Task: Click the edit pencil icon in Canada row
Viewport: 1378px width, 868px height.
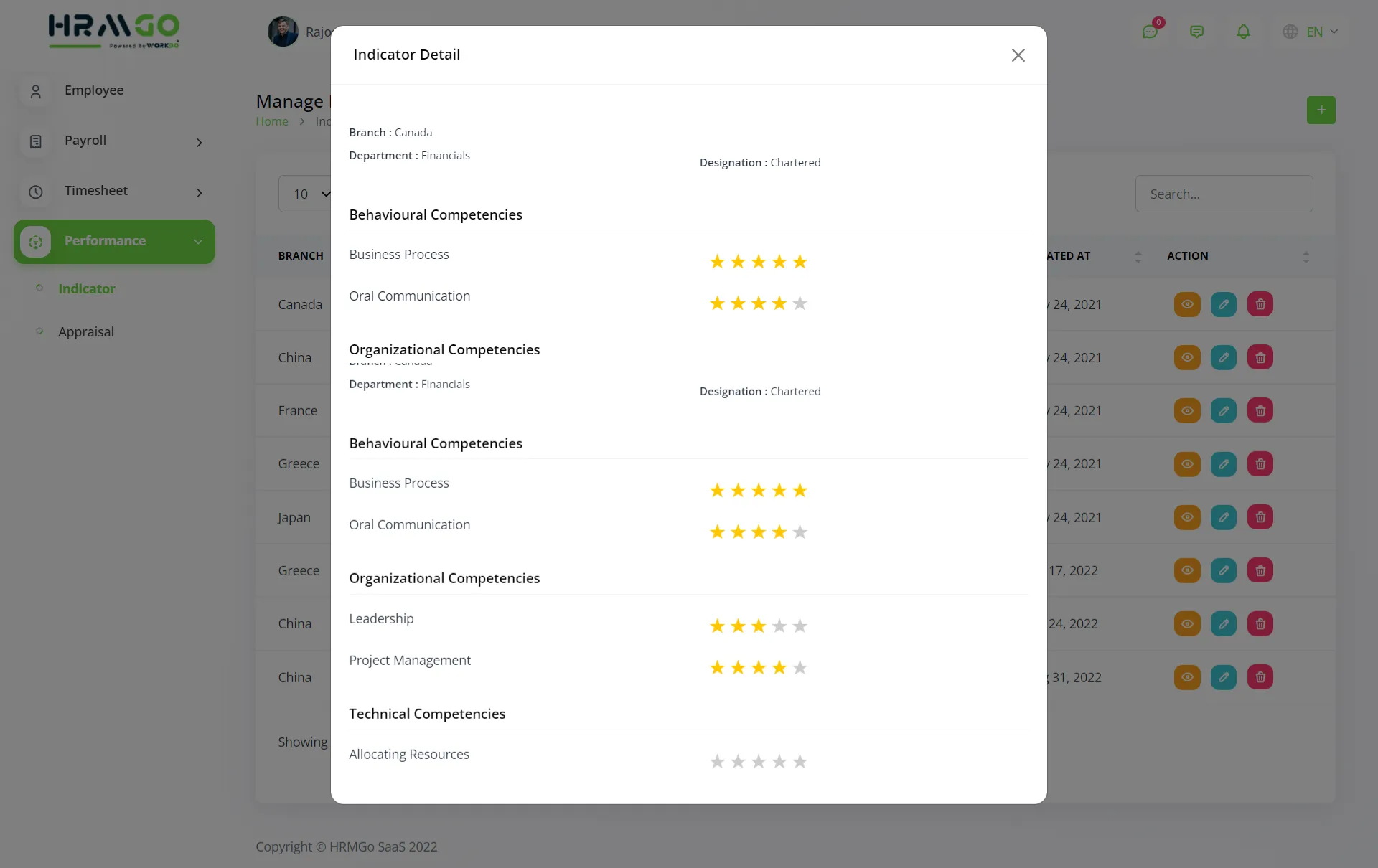Action: [1224, 304]
